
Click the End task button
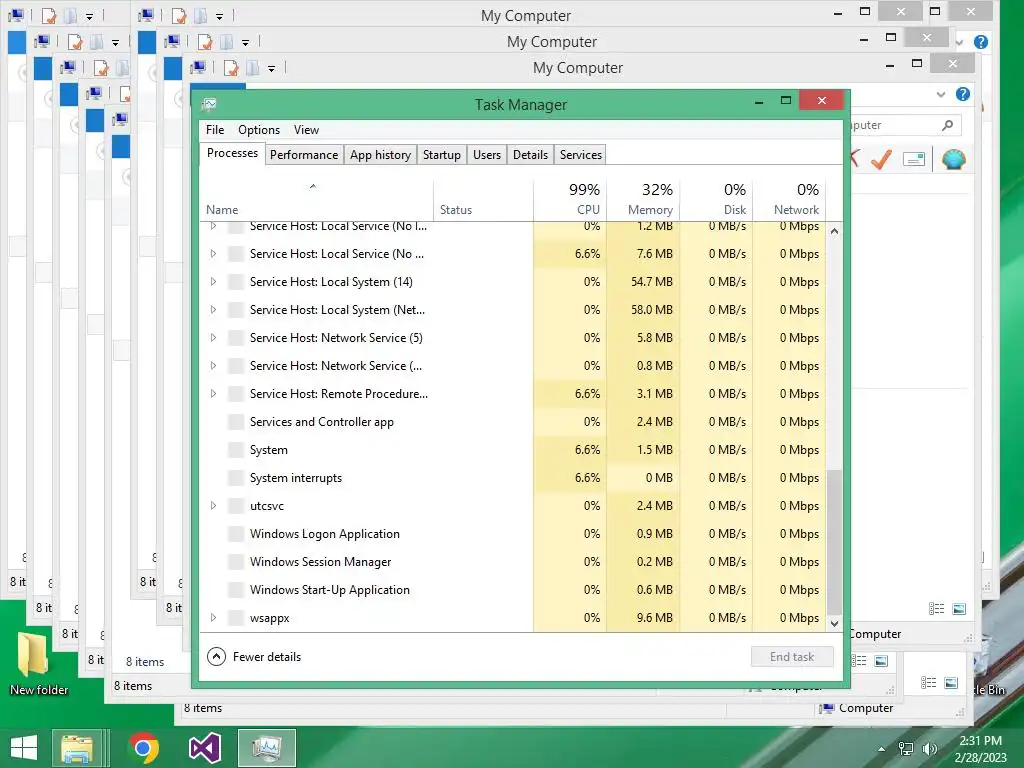(x=792, y=656)
